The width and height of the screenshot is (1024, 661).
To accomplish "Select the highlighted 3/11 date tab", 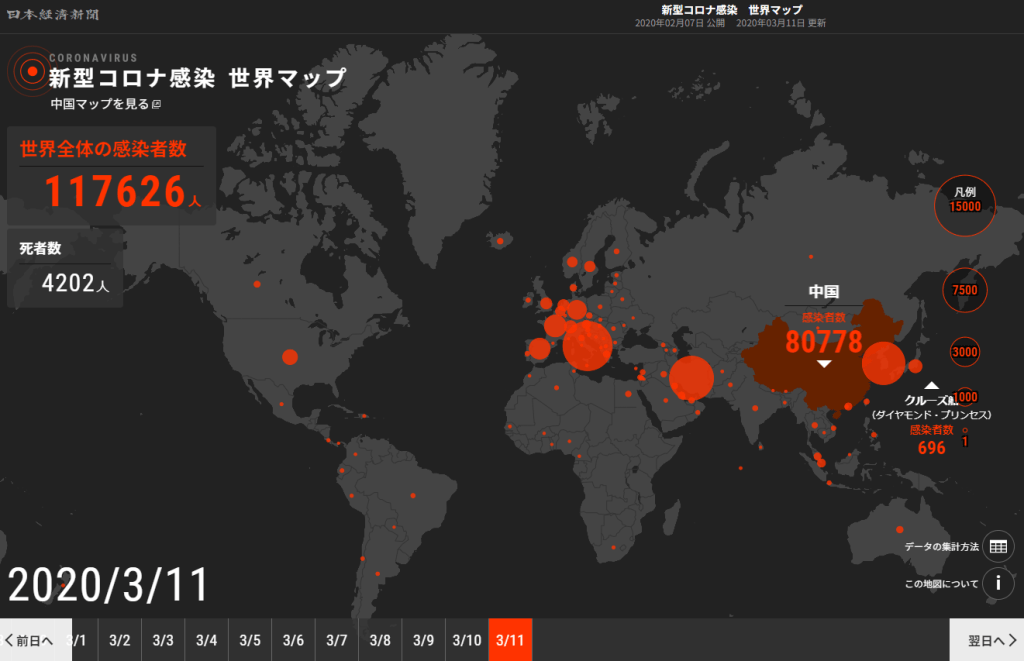I will [x=510, y=640].
